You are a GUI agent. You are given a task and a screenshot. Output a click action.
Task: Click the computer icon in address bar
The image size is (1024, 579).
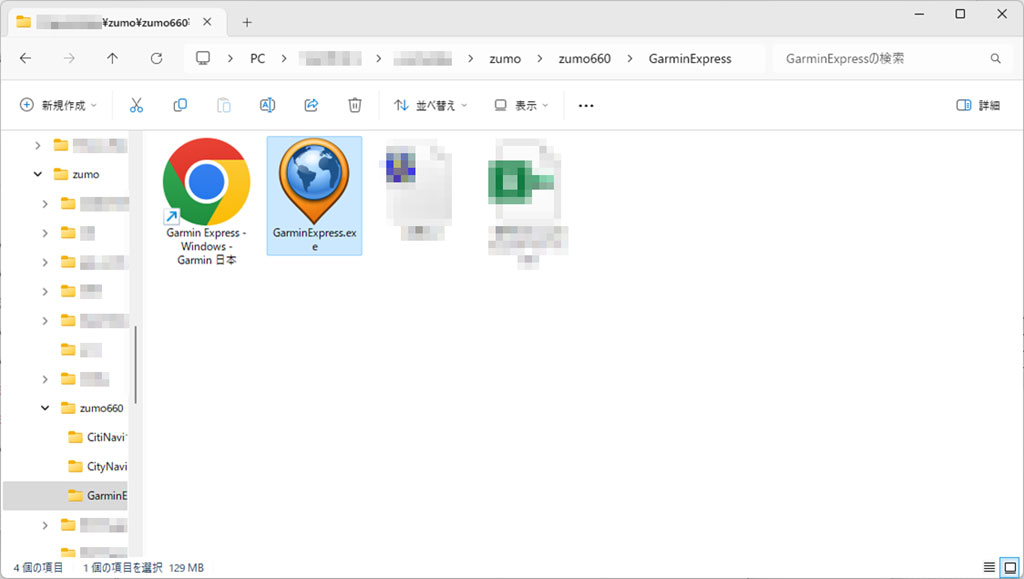click(x=203, y=58)
